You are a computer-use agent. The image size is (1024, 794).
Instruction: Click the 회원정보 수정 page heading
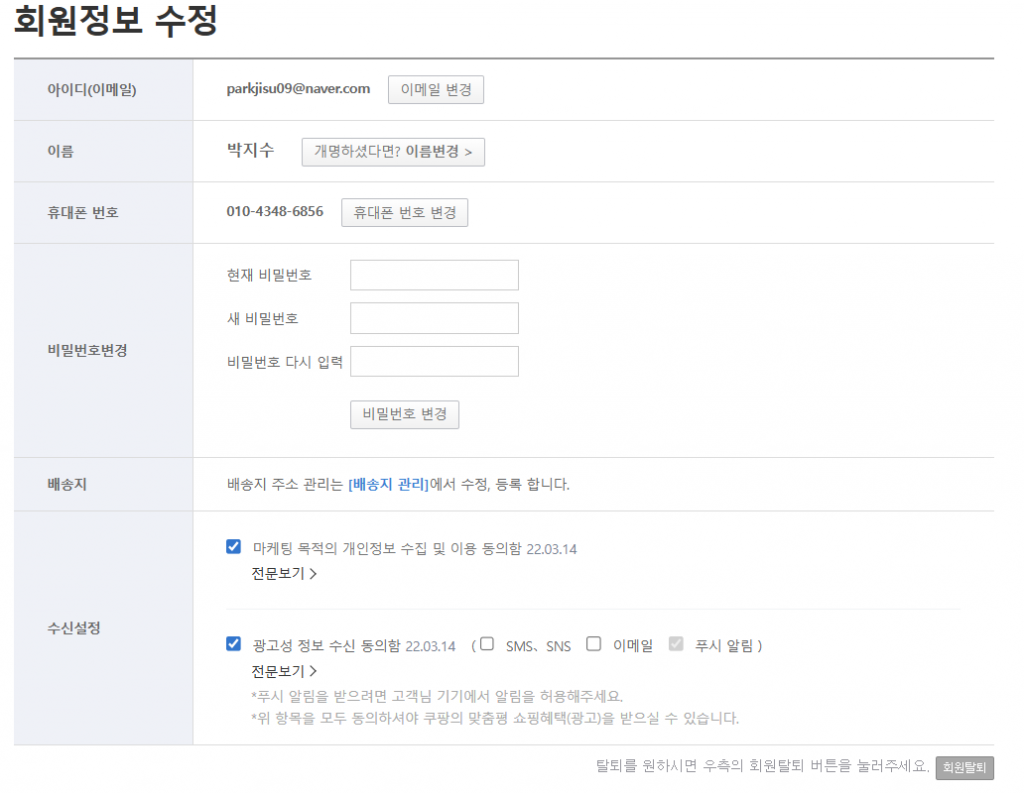[x=116, y=22]
